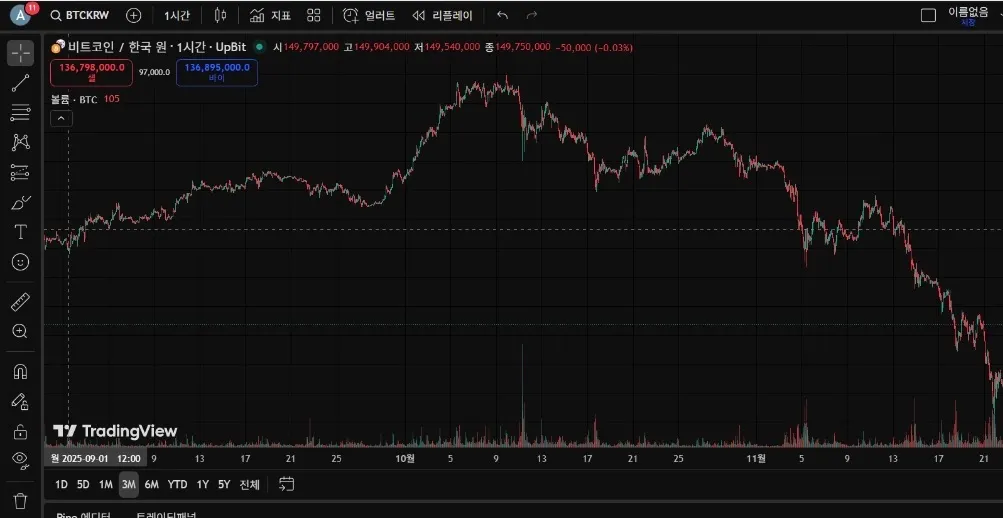Viewport: 1003px width, 518px height.
Task: Toggle stay in drawing mode
Action: pyautogui.click(x=20, y=402)
